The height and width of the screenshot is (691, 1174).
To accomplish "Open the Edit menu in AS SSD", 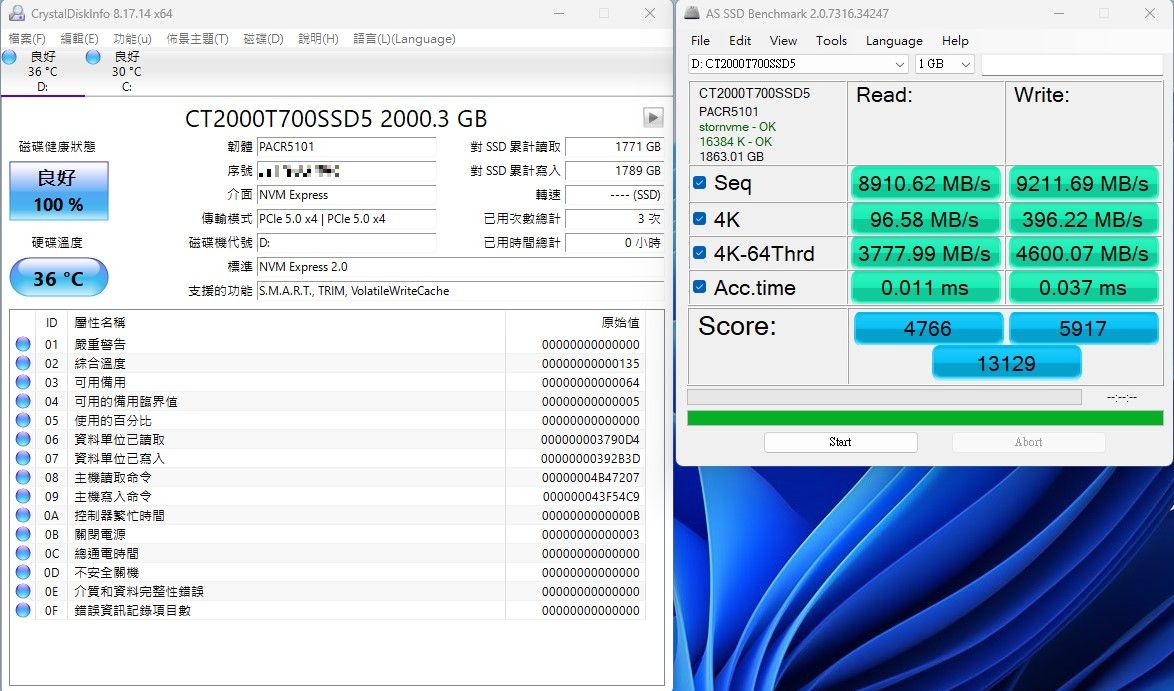I will [740, 40].
